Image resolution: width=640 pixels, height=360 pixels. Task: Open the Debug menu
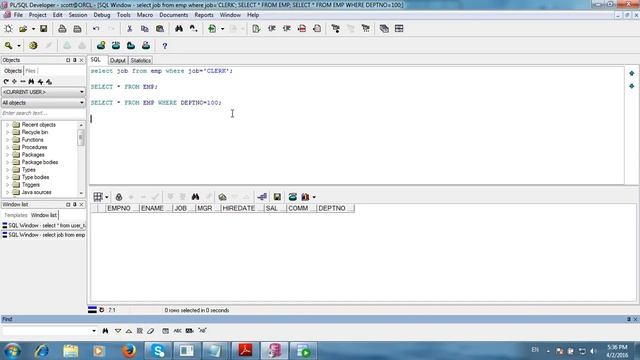(102, 15)
